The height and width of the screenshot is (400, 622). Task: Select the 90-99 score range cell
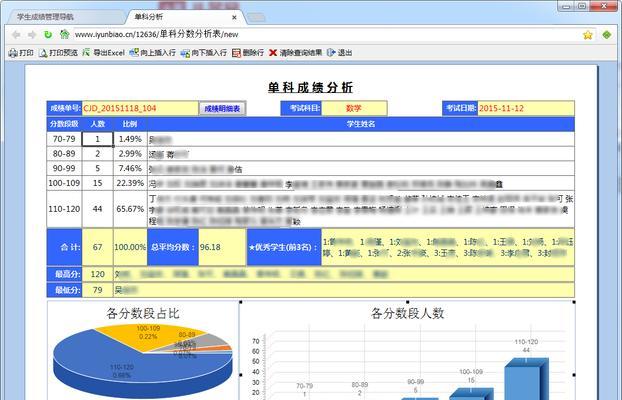[x=64, y=168]
